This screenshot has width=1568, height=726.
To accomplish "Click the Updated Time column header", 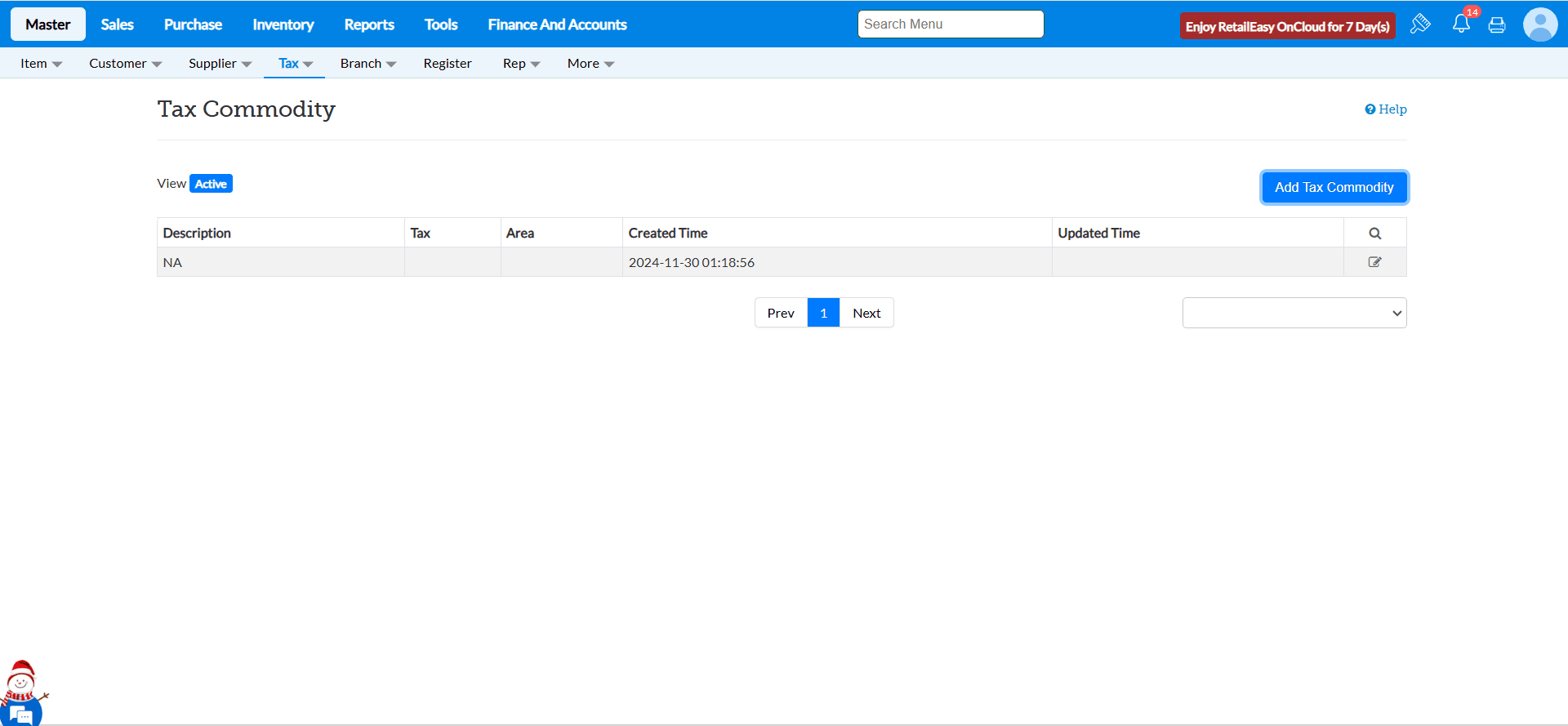I will [1198, 233].
